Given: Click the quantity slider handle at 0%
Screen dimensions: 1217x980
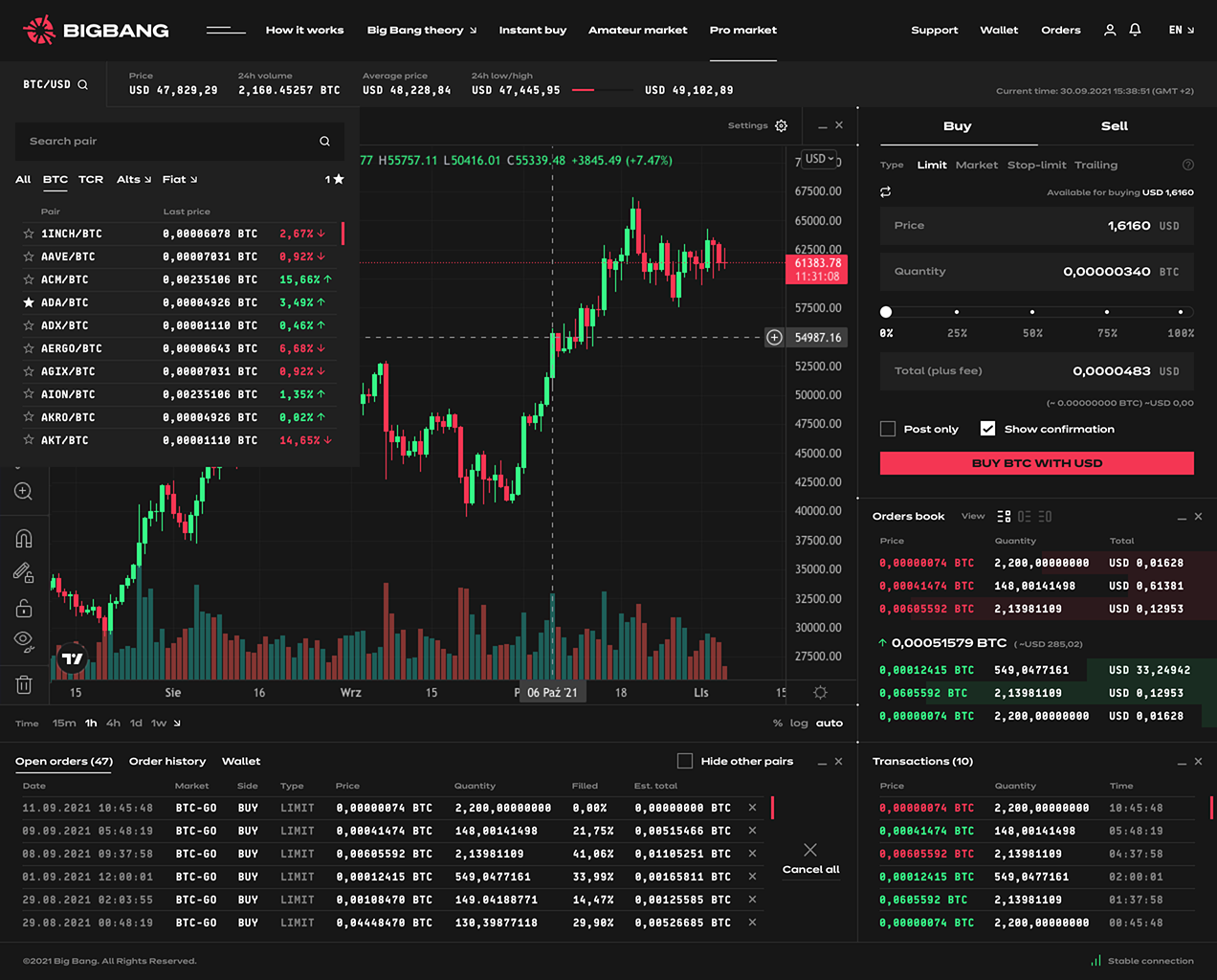Looking at the screenshot, I should coord(886,312).
